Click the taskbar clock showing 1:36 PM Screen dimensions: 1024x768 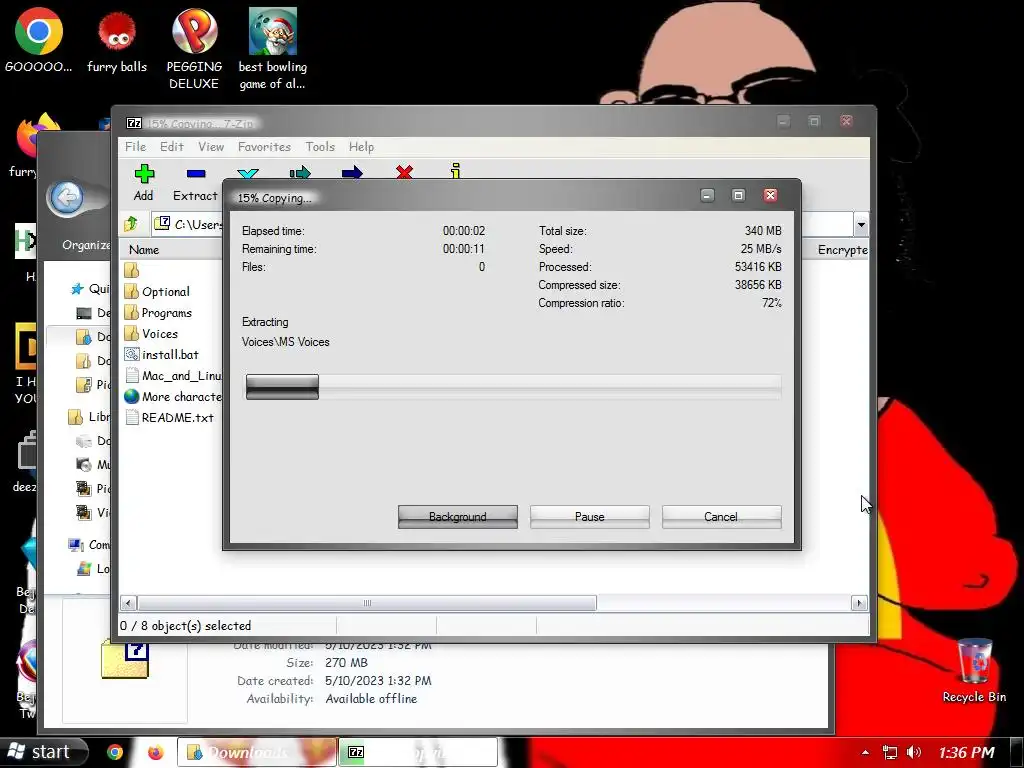click(x=966, y=752)
